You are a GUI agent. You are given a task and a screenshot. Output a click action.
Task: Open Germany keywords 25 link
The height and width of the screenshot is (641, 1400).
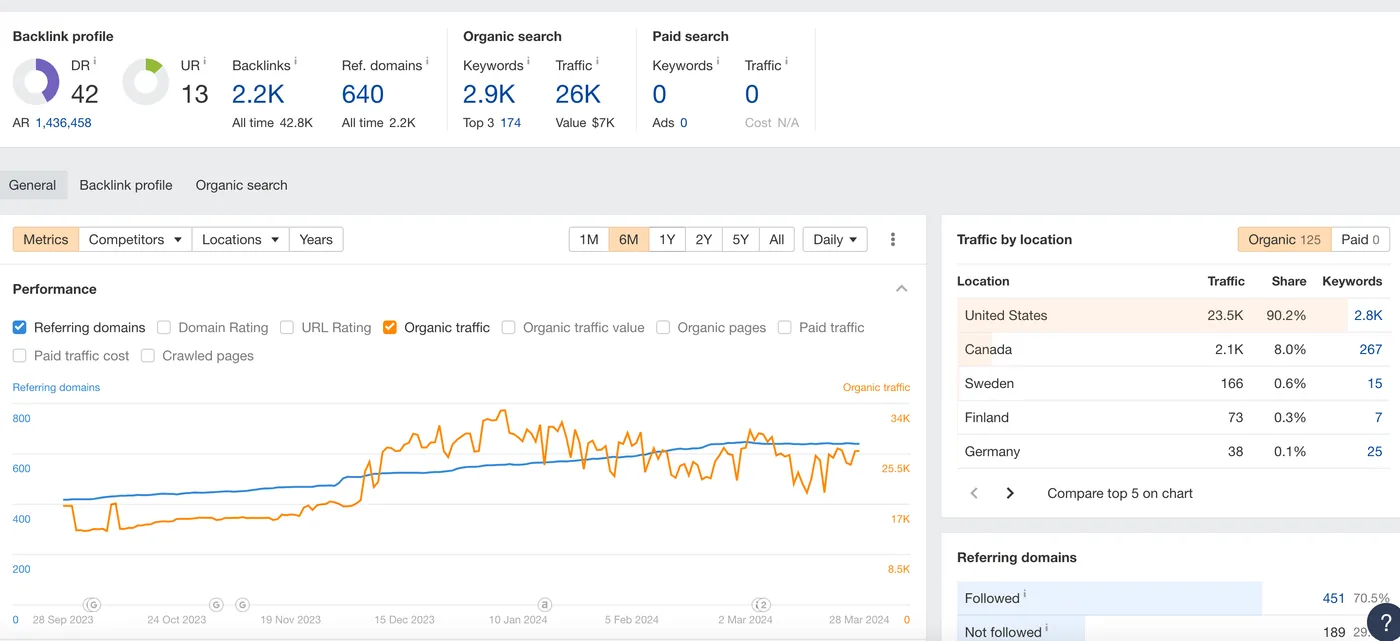pyautogui.click(x=1375, y=451)
